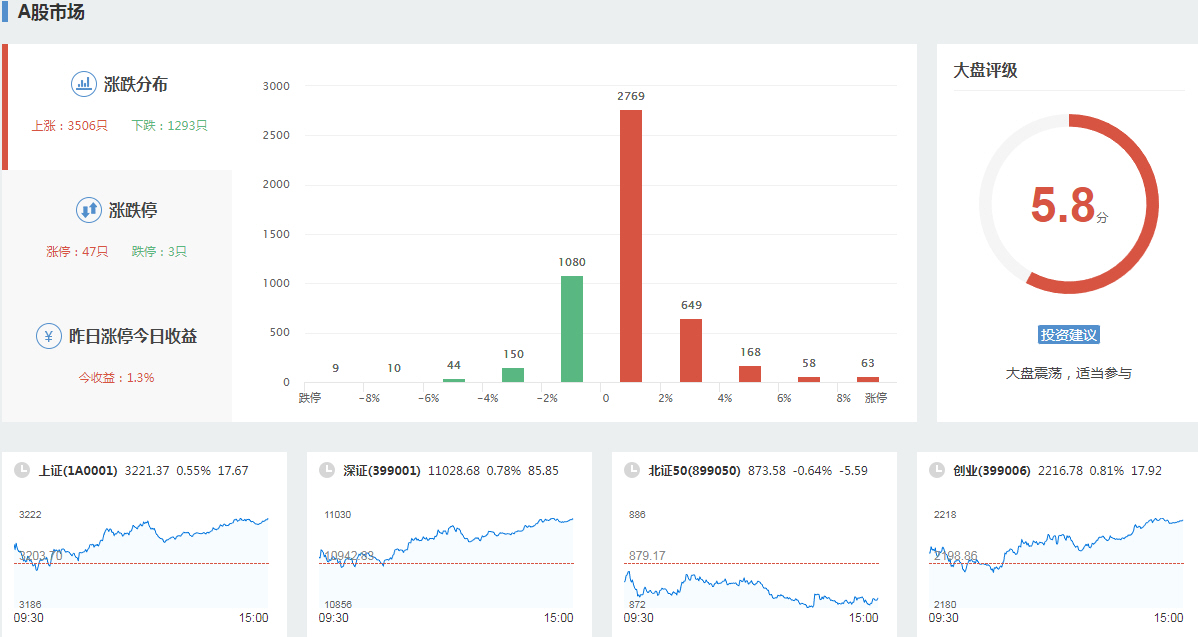This screenshot has height=637, width=1198.
Task: Click the green bar labeled 1080
Action: tap(572, 329)
